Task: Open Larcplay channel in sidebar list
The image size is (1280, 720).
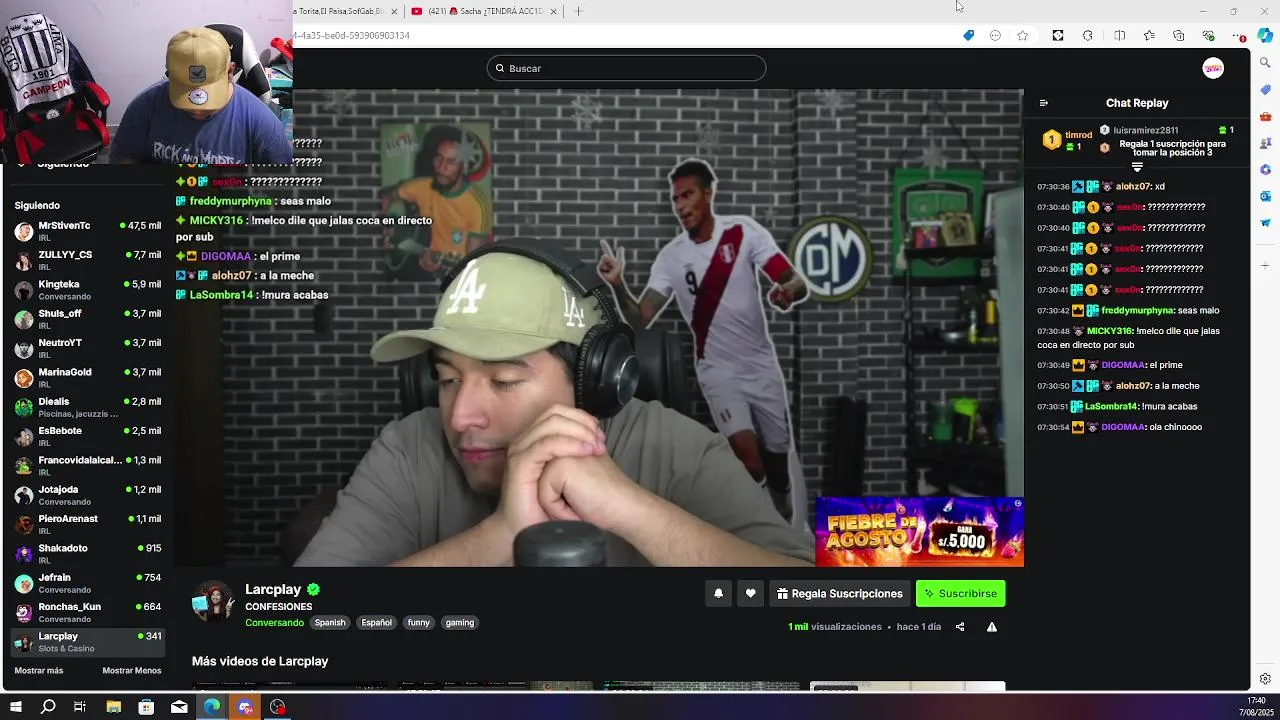Action: tap(88, 641)
